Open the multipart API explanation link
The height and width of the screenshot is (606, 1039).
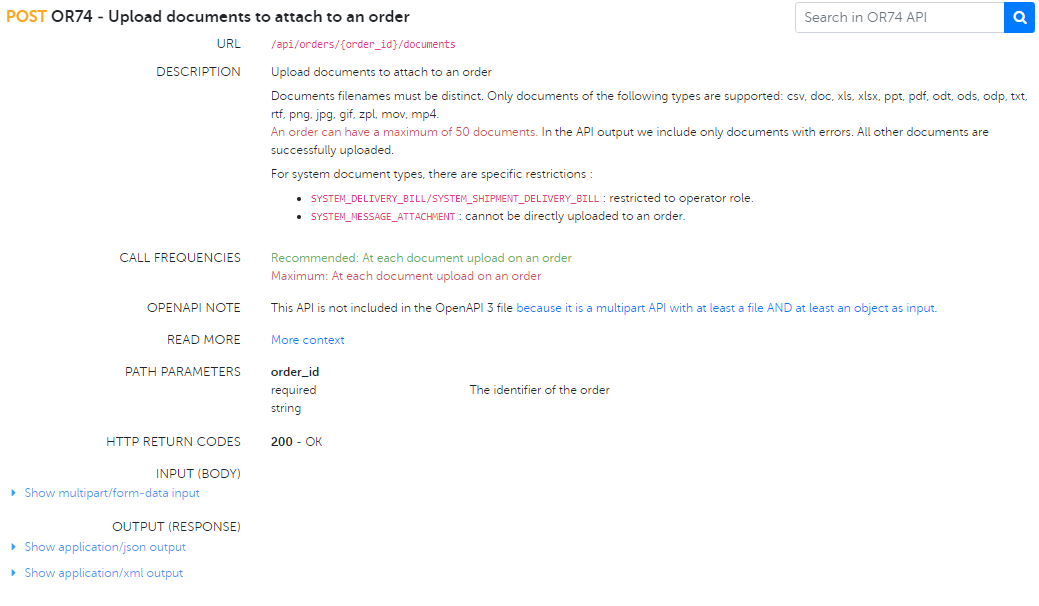point(726,308)
